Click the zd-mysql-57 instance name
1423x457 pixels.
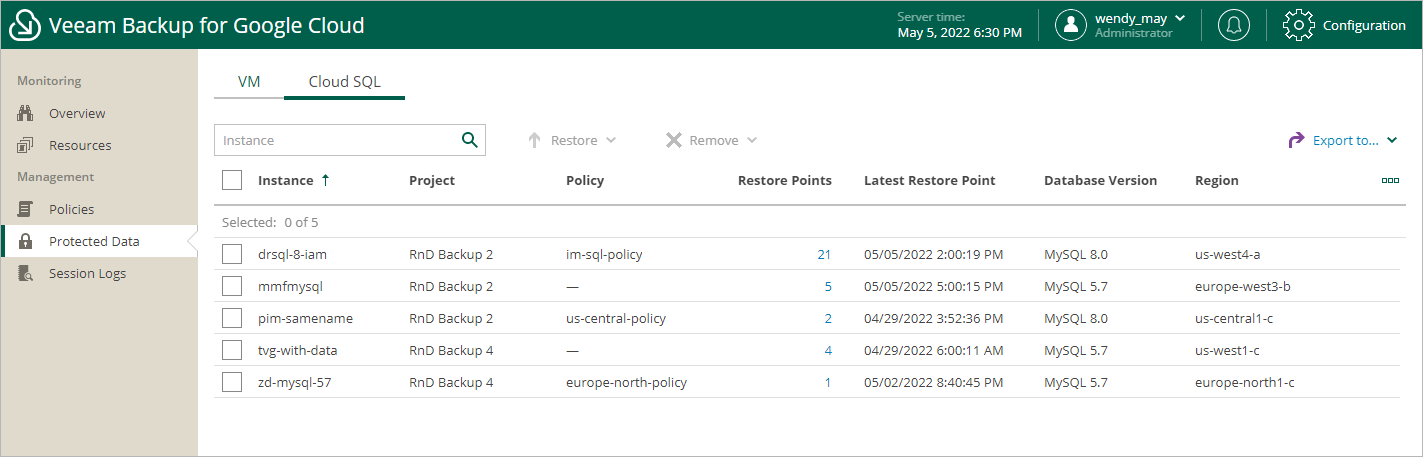coord(294,382)
